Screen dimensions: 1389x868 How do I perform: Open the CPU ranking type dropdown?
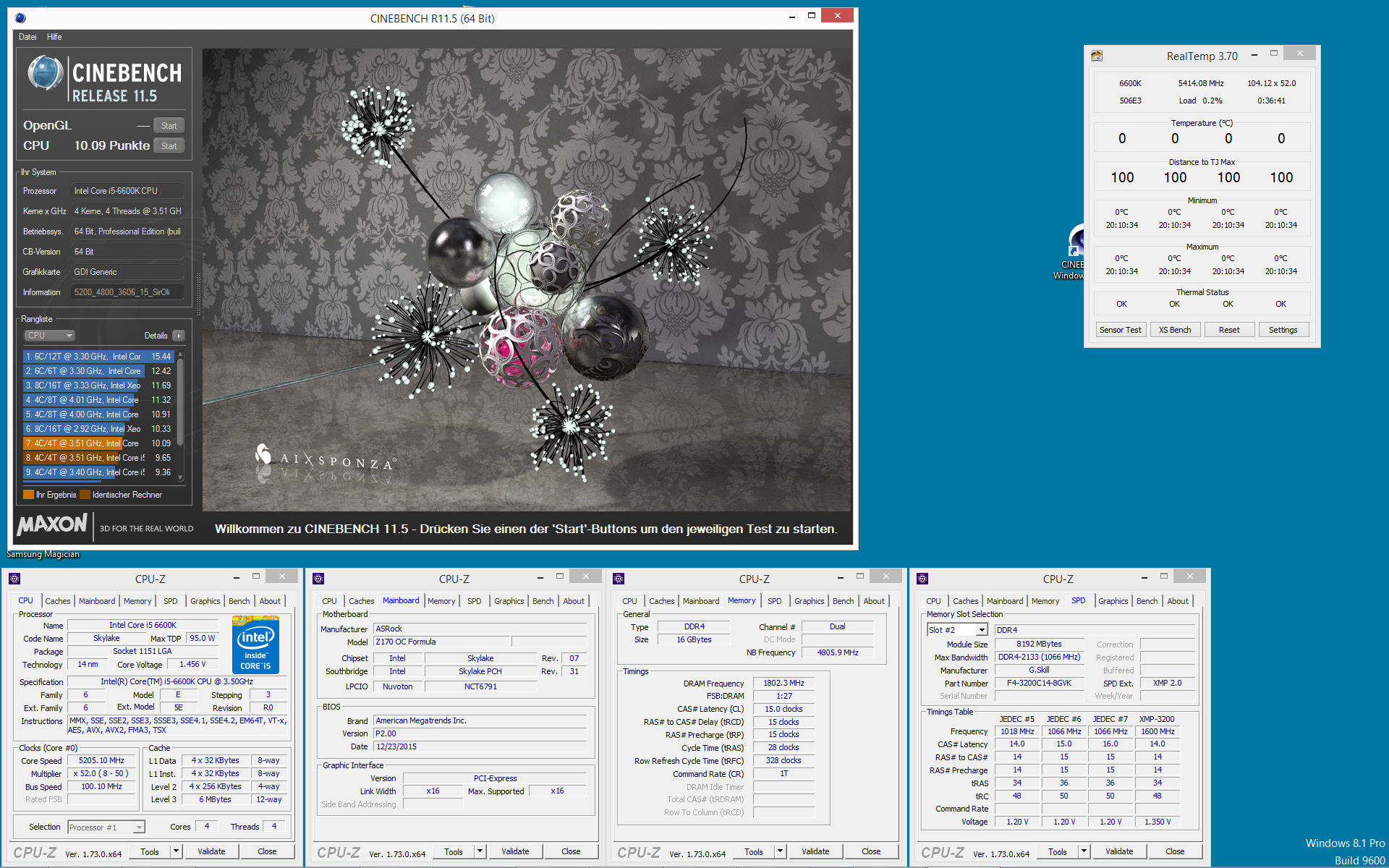[50, 336]
